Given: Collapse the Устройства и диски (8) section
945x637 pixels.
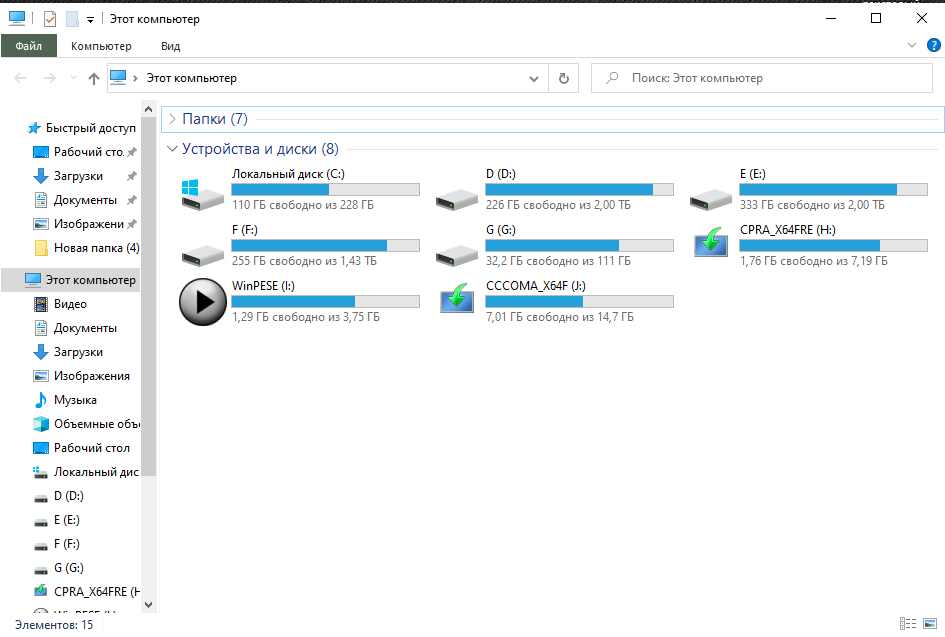Looking at the screenshot, I should pos(172,149).
